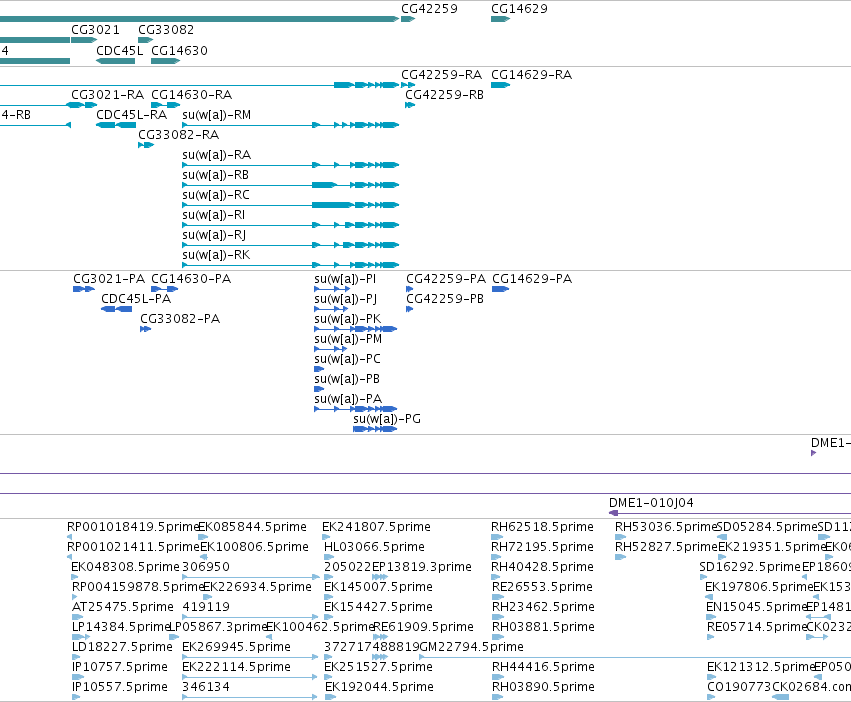
Task: Select the CG42259-PA protein label
Action: point(446,279)
